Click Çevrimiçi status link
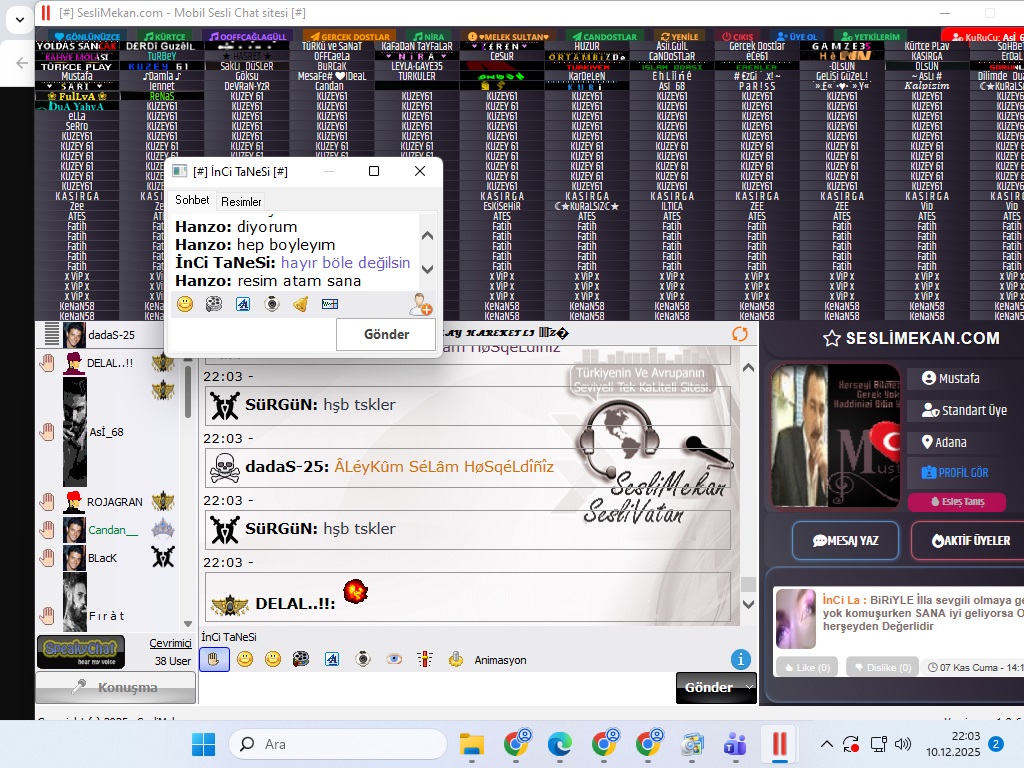 (x=170, y=643)
